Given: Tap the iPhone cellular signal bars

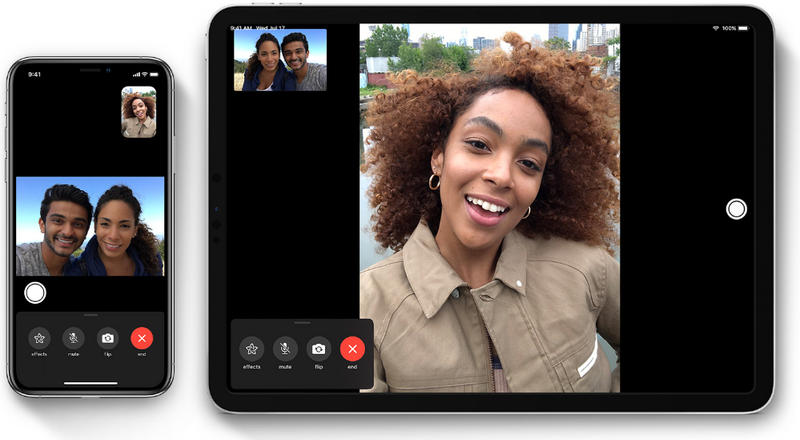Looking at the screenshot, I should 136,75.
